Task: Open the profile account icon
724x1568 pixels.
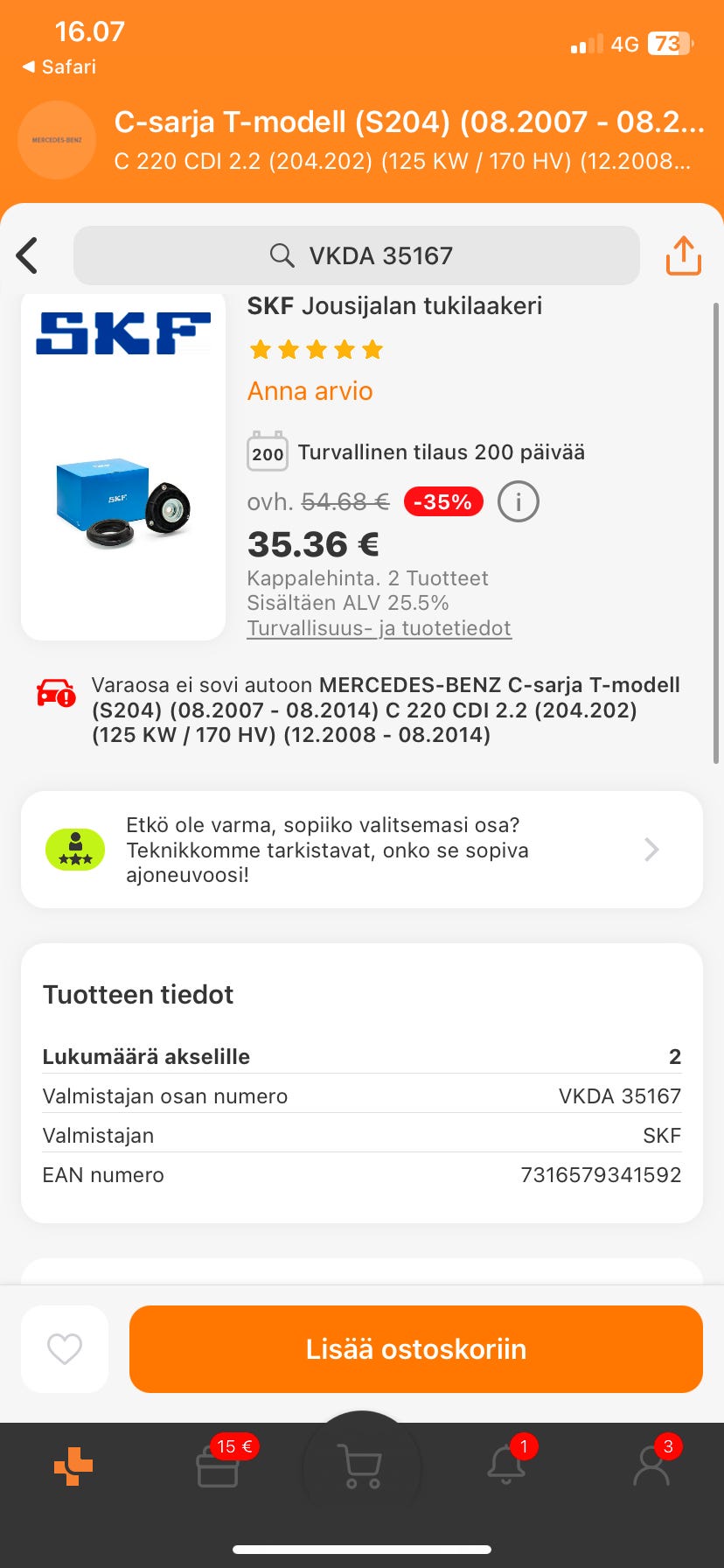Action: coord(651,1466)
